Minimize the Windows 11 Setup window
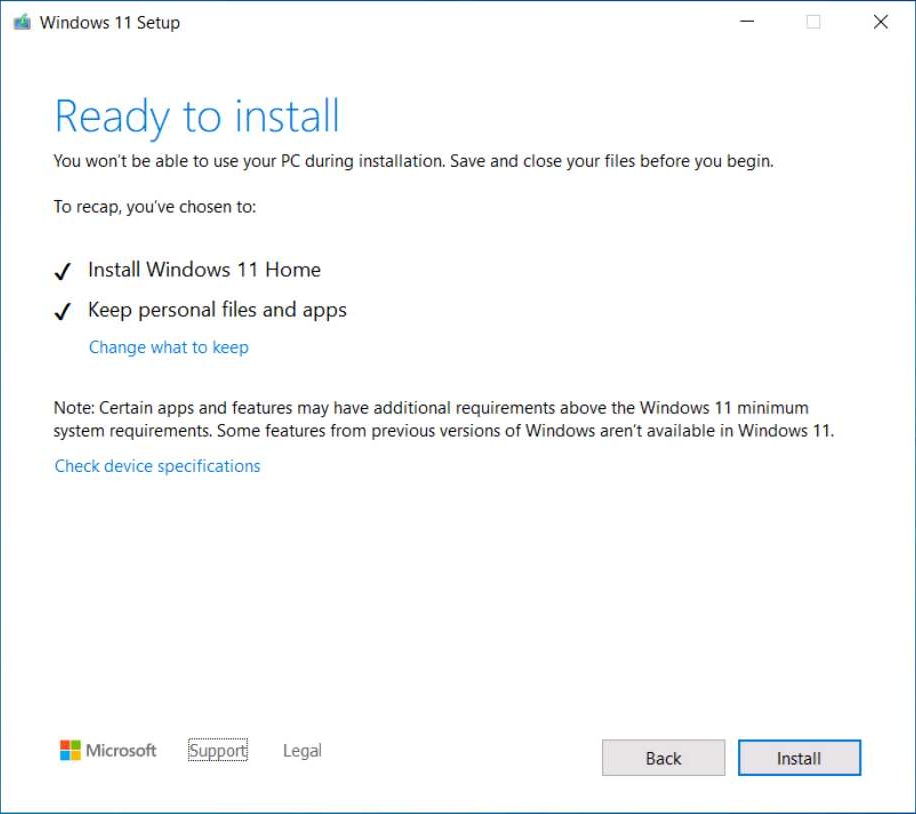This screenshot has height=814, width=916. (x=746, y=21)
